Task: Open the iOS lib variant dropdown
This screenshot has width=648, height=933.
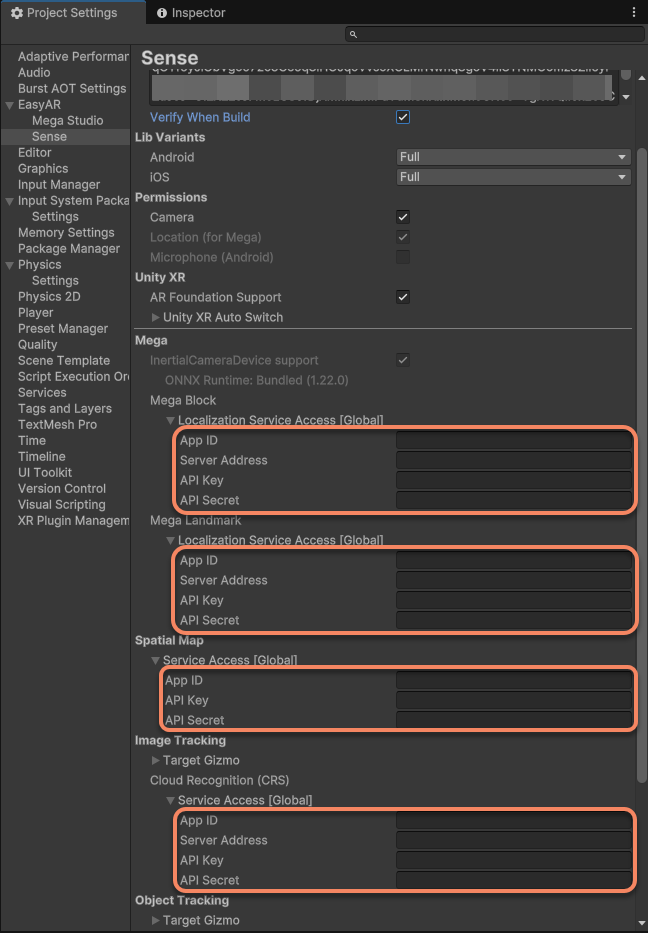Action: 513,177
